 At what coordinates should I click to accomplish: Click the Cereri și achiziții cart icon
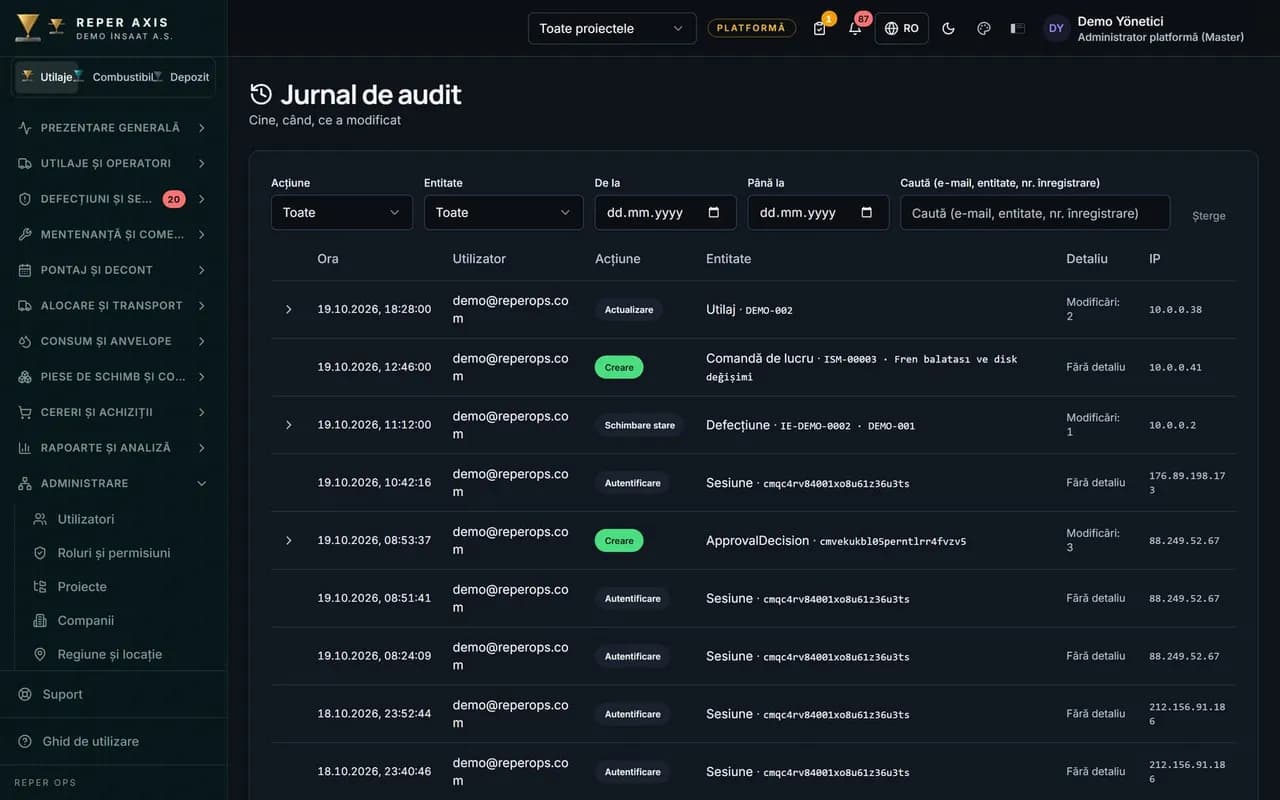click(x=25, y=412)
